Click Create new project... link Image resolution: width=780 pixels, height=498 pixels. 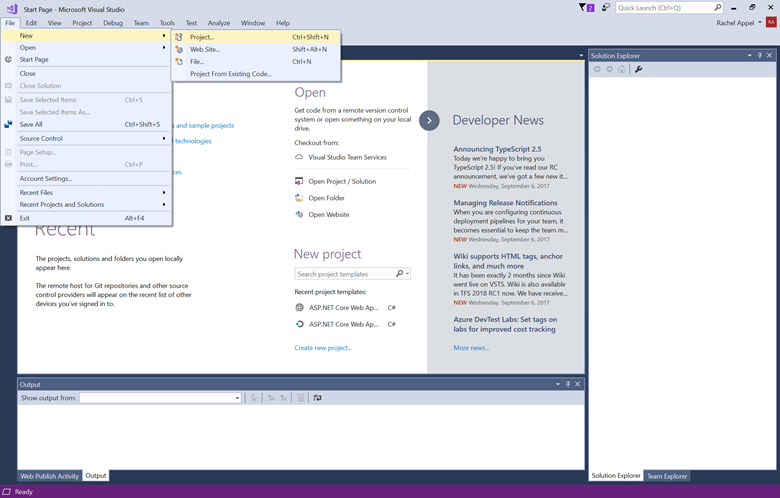tap(323, 348)
